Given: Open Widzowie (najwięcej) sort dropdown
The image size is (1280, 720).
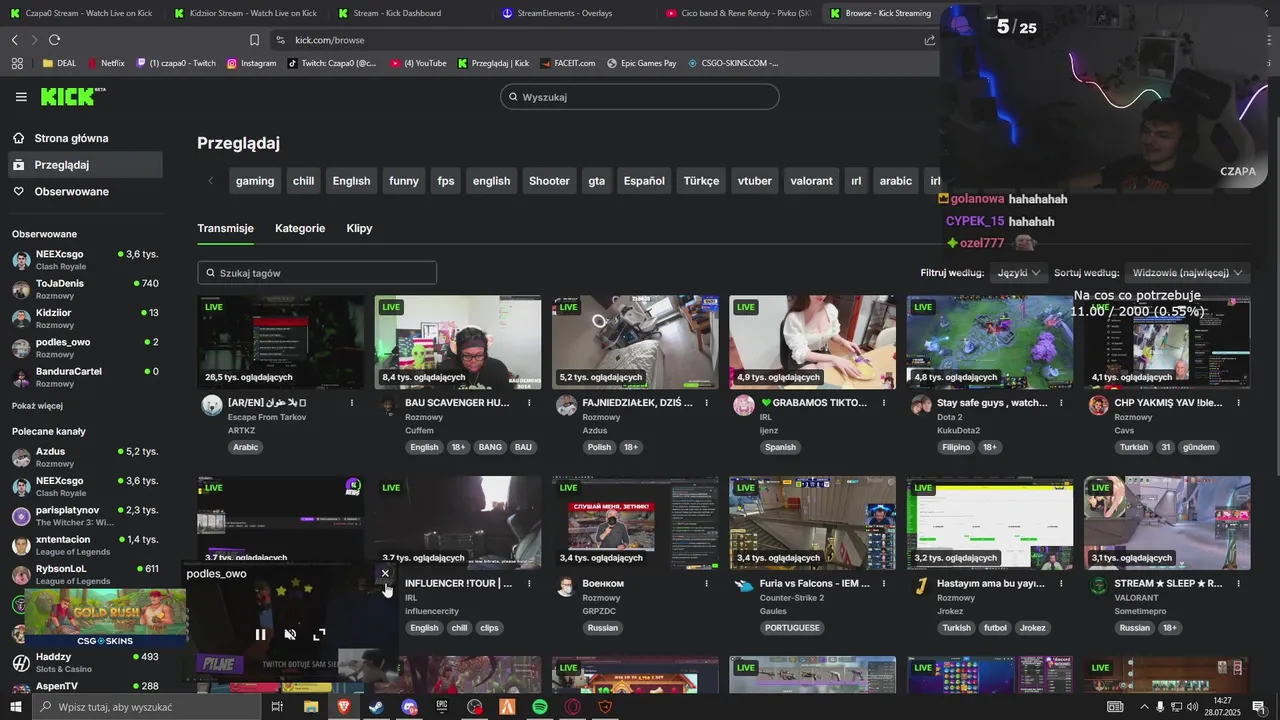Looking at the screenshot, I should tap(1187, 273).
